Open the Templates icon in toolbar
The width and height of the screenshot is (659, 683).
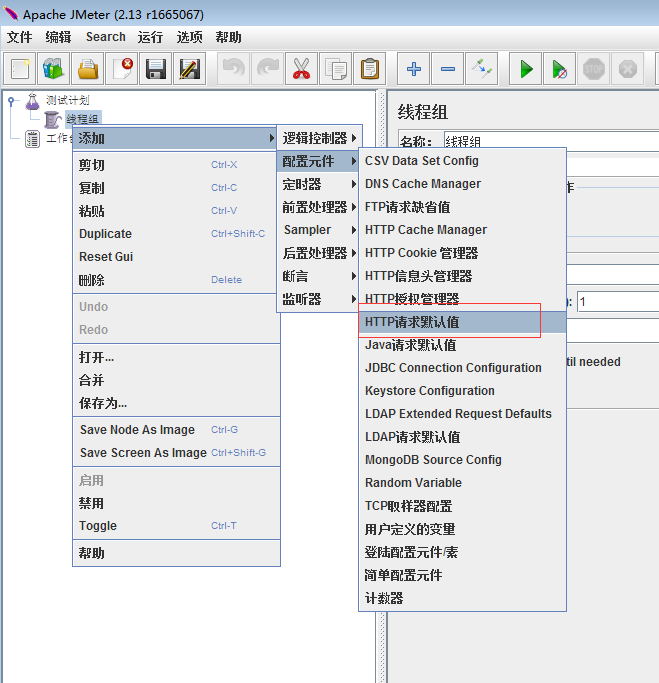tap(53, 69)
